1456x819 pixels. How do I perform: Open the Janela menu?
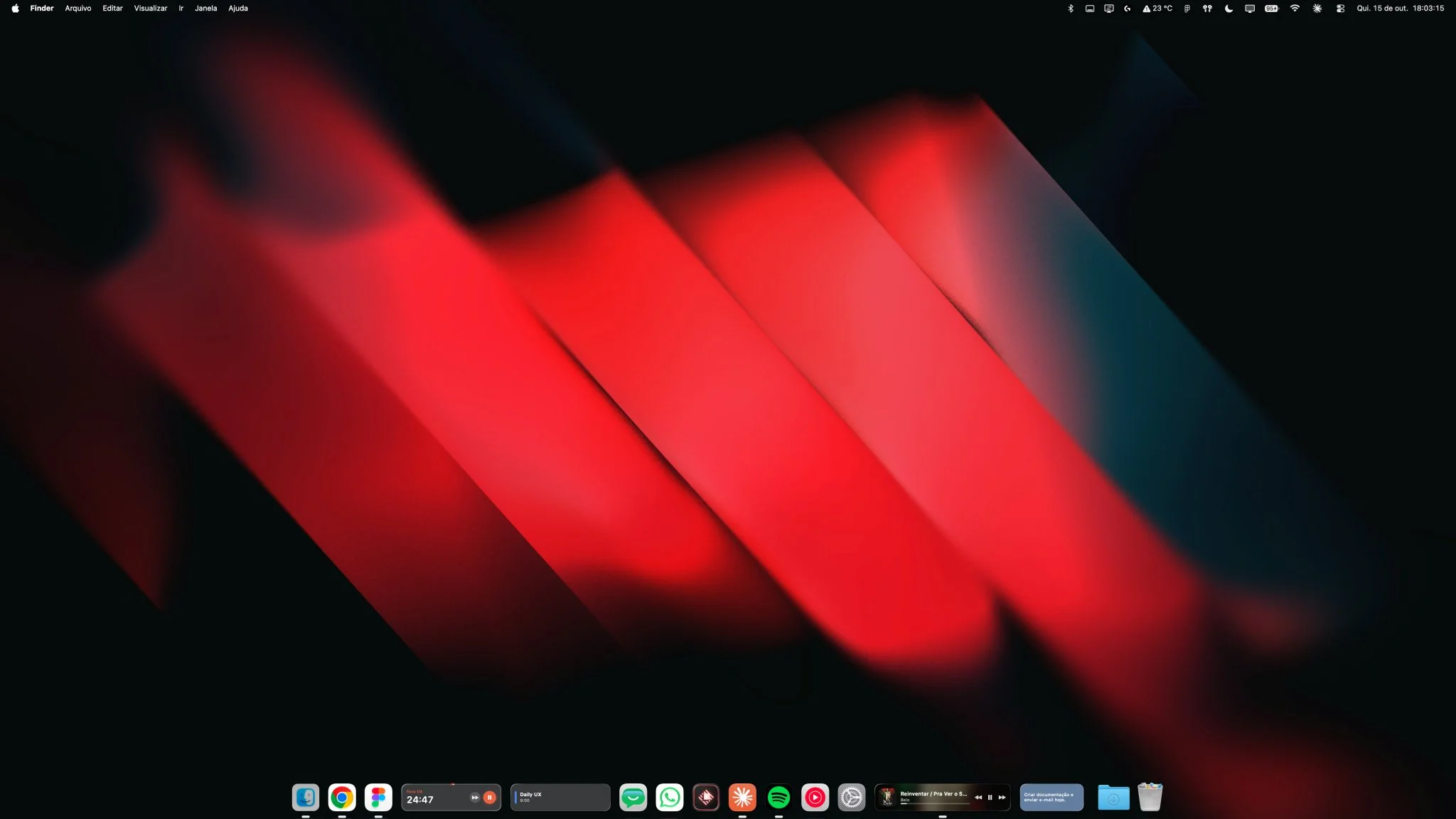[206, 9]
